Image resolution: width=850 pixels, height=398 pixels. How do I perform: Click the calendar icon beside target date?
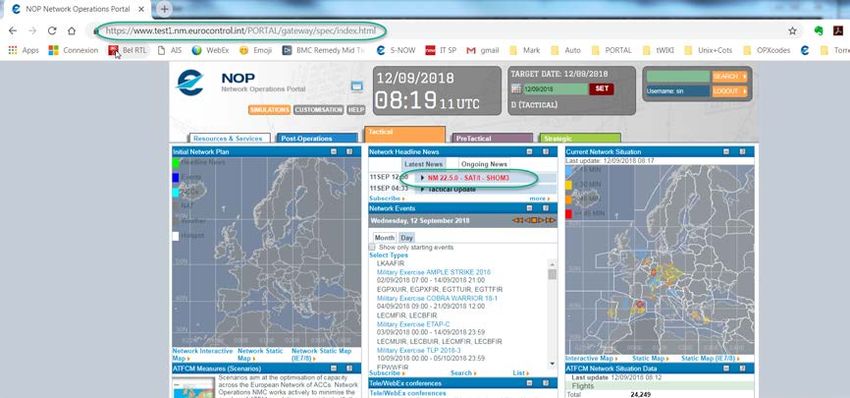tap(516, 89)
